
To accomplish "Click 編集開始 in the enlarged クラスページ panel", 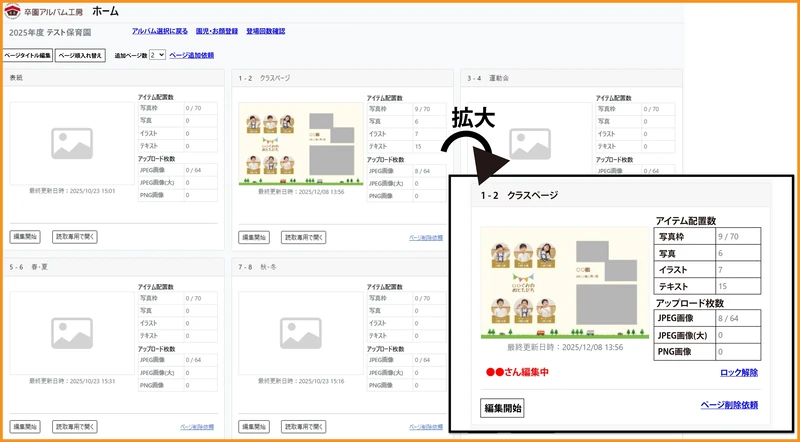I will (x=502, y=408).
